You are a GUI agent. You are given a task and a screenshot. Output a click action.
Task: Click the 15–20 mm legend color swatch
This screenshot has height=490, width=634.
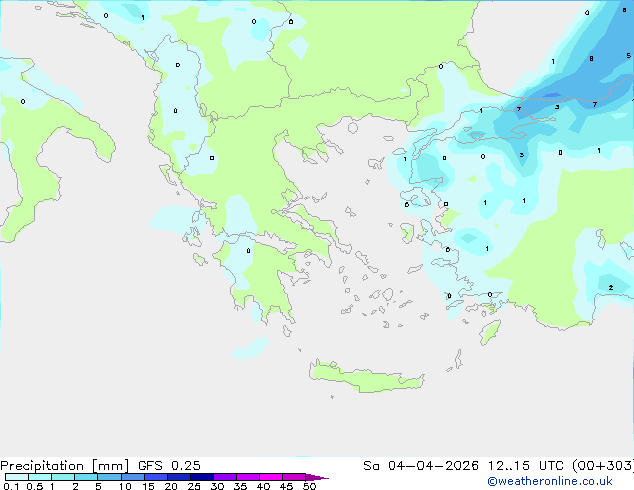[x=155, y=477]
